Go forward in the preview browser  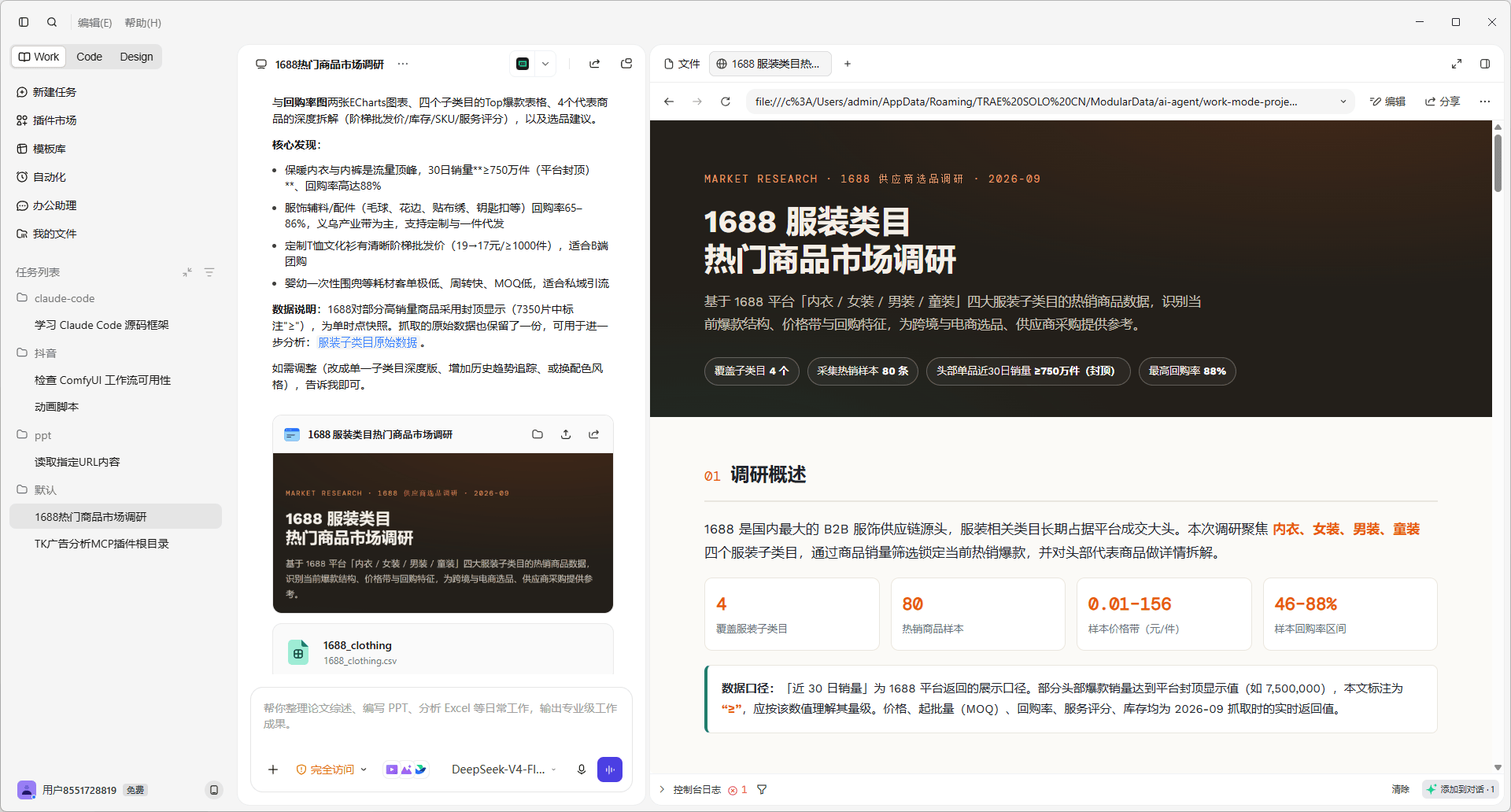click(x=697, y=101)
